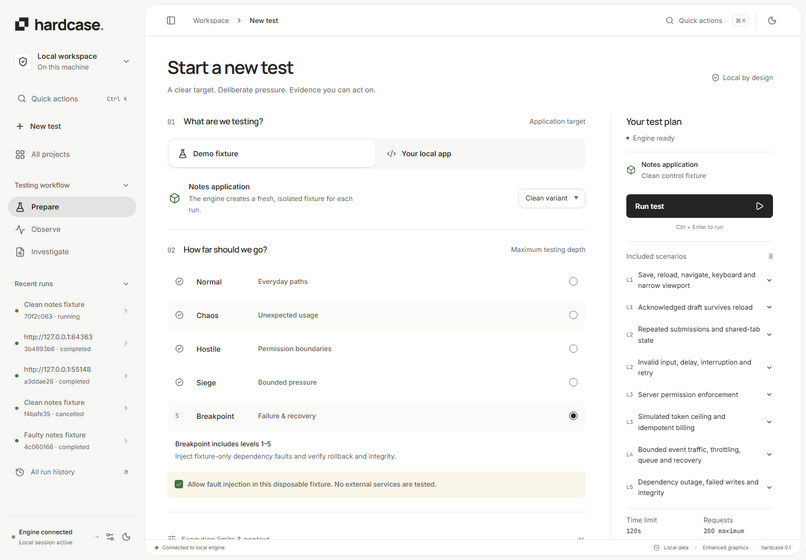Click the Hostile level check icon

pyautogui.click(x=179, y=349)
